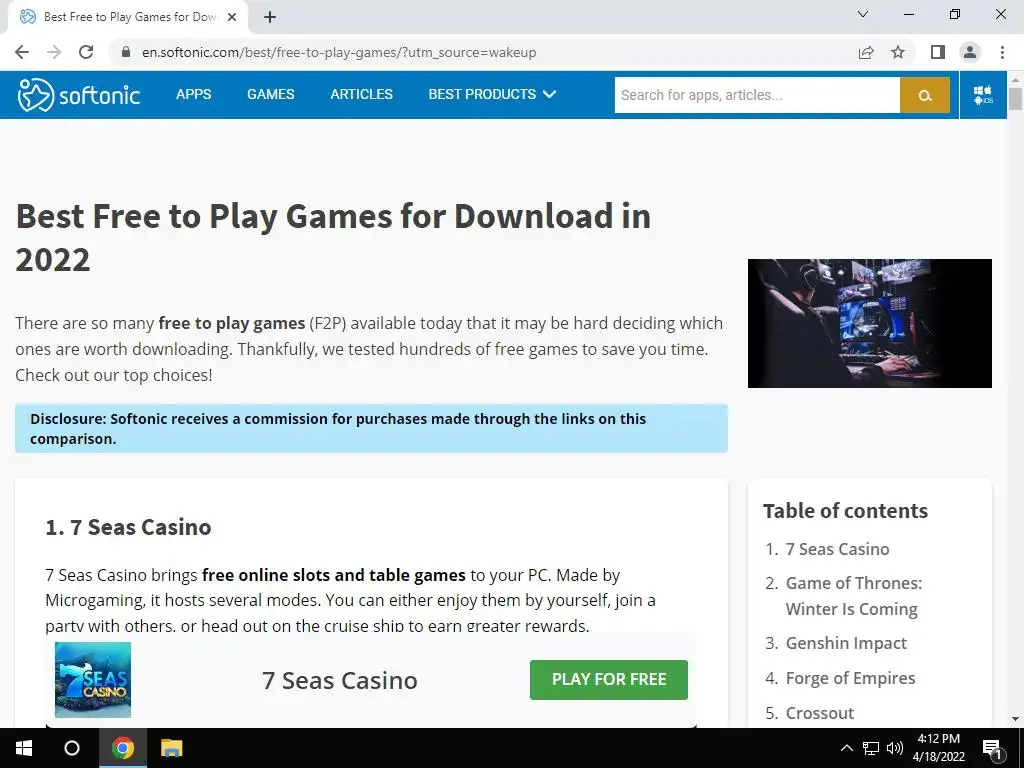Click the Best Free to Play Games page title
Viewport: 1024px width, 768px height.
pyautogui.click(x=333, y=238)
